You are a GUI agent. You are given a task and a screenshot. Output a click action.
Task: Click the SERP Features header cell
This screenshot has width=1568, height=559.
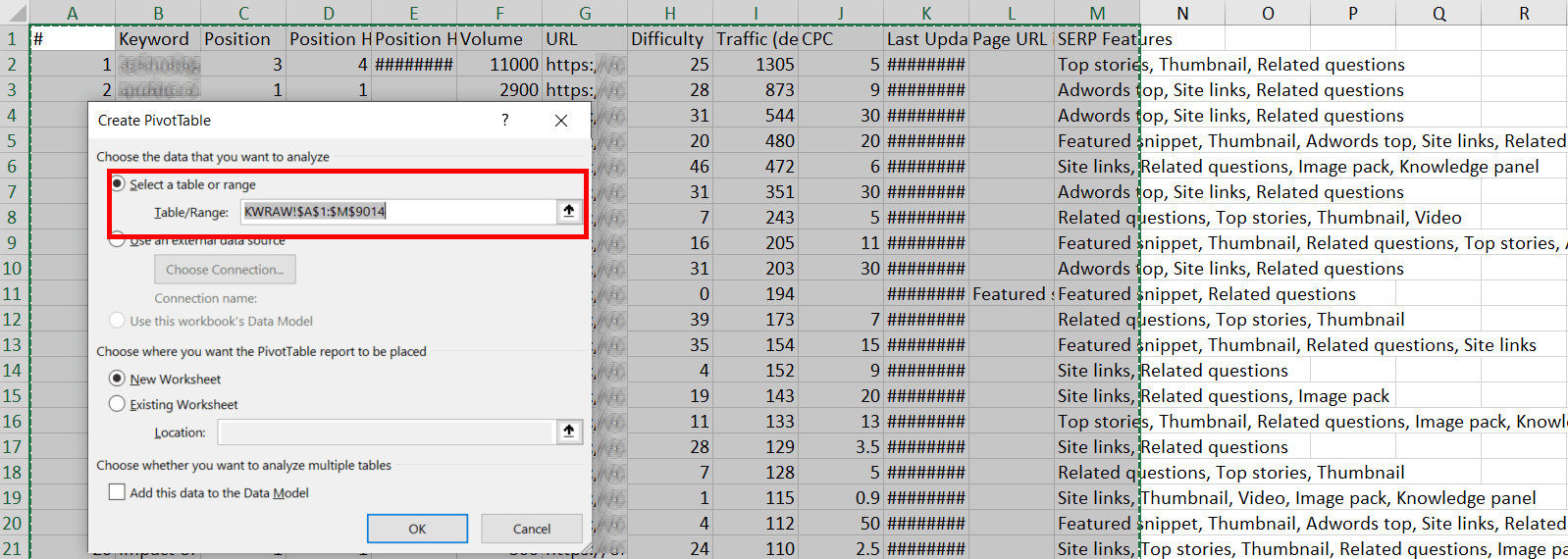[x=1096, y=39]
